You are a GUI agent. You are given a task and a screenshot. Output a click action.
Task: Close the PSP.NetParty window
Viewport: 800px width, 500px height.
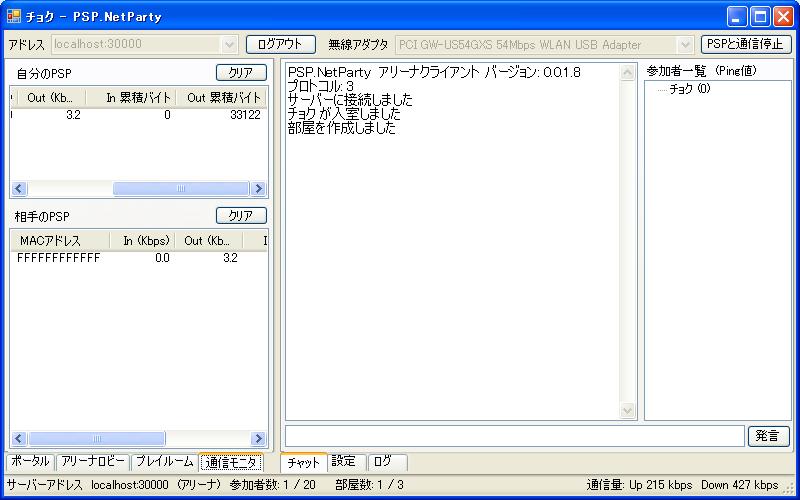point(784,16)
